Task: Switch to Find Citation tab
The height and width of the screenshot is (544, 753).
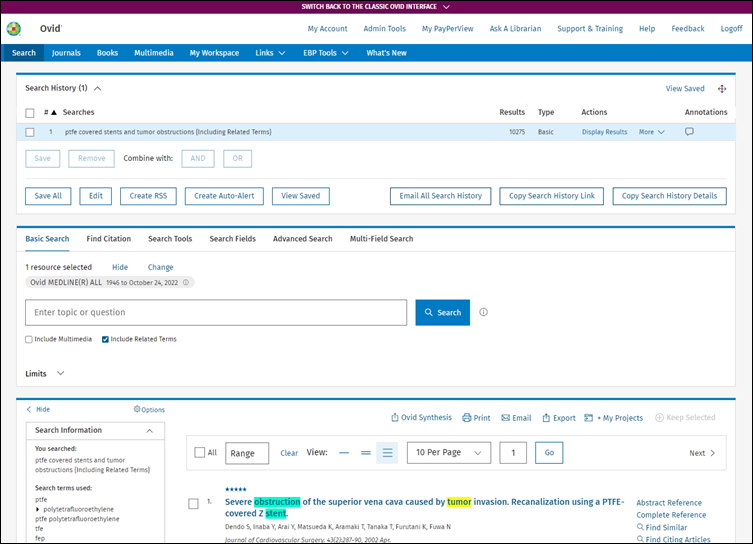Action: (109, 239)
